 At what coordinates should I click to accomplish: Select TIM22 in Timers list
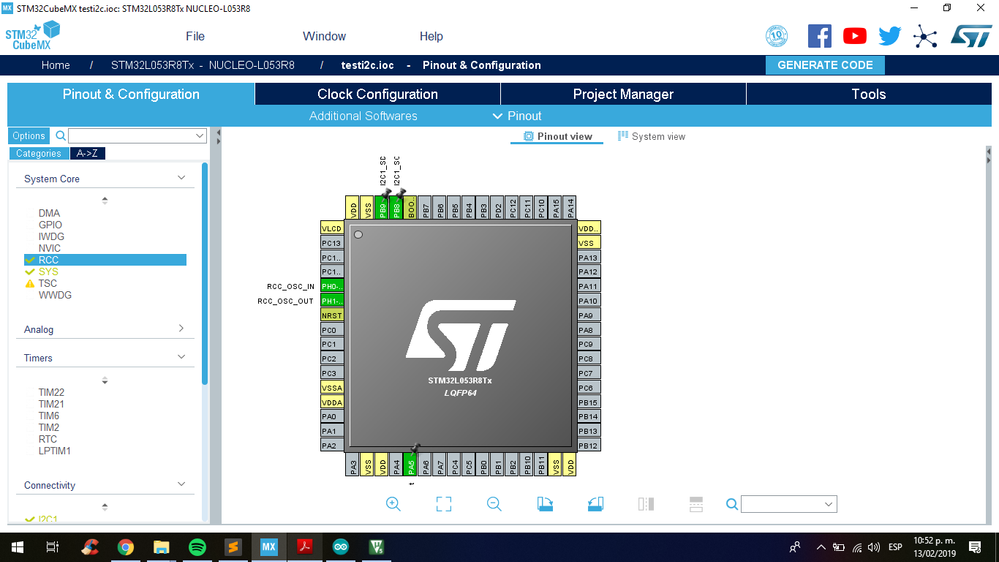pos(51,392)
